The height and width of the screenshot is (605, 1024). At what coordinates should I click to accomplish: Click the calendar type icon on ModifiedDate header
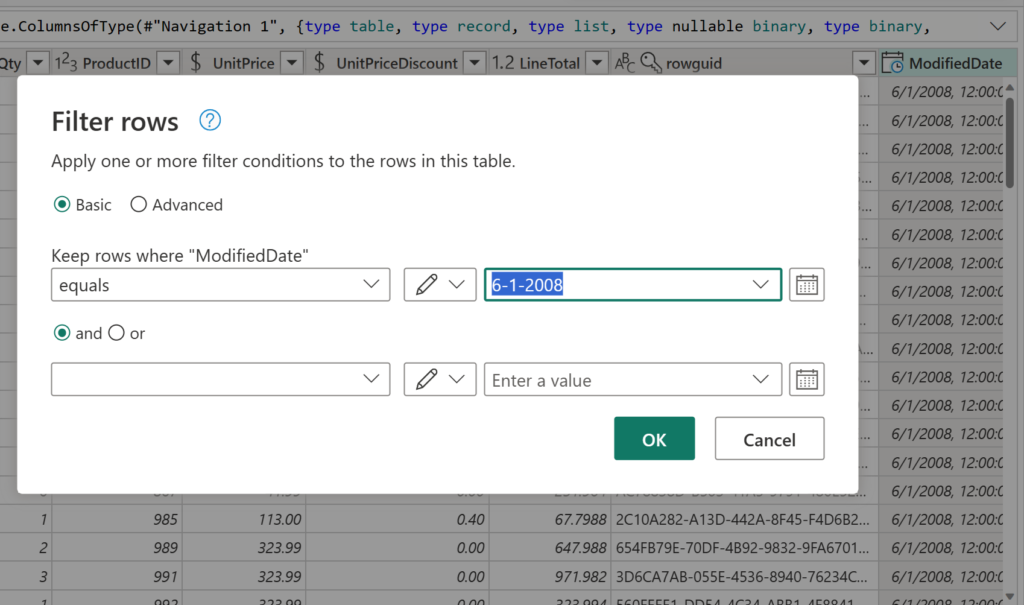point(893,62)
